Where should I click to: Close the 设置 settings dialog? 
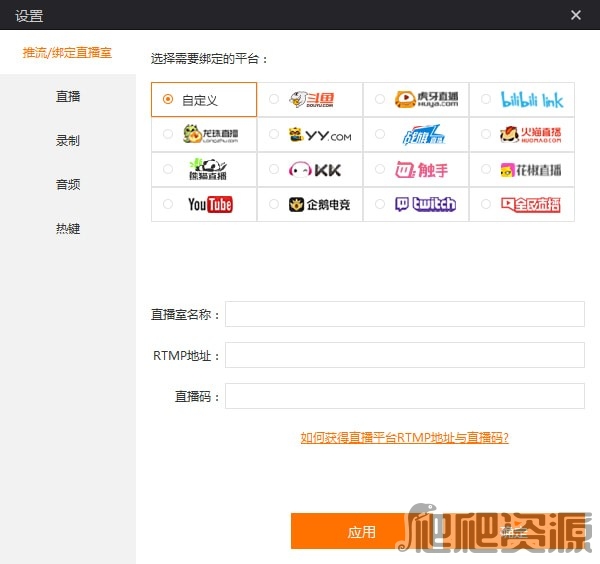coord(576,15)
